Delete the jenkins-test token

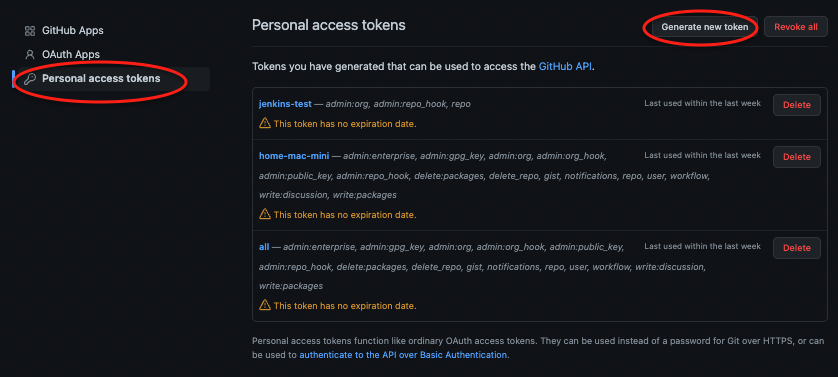click(797, 105)
